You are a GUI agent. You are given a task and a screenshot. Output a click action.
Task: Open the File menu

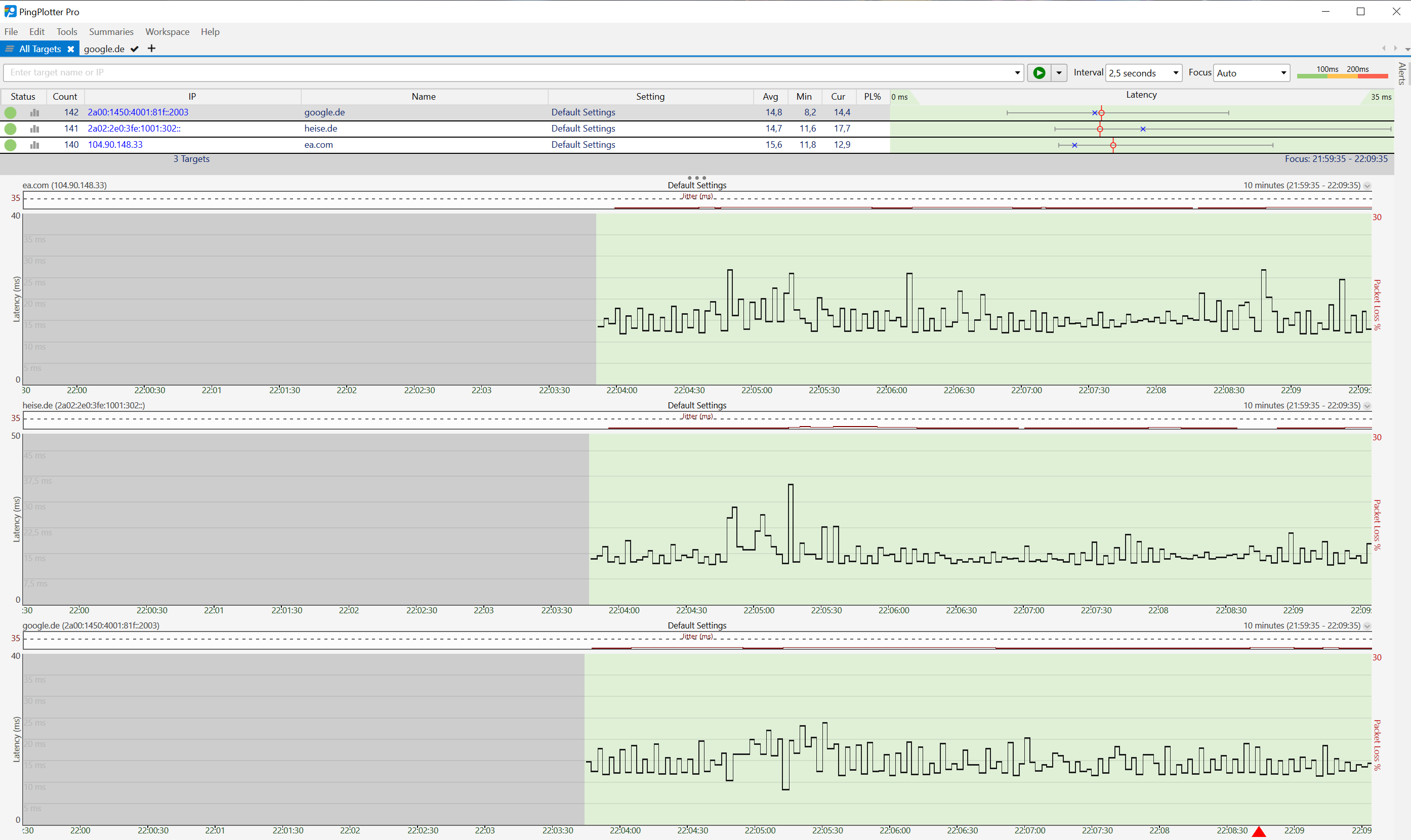pyautogui.click(x=11, y=32)
